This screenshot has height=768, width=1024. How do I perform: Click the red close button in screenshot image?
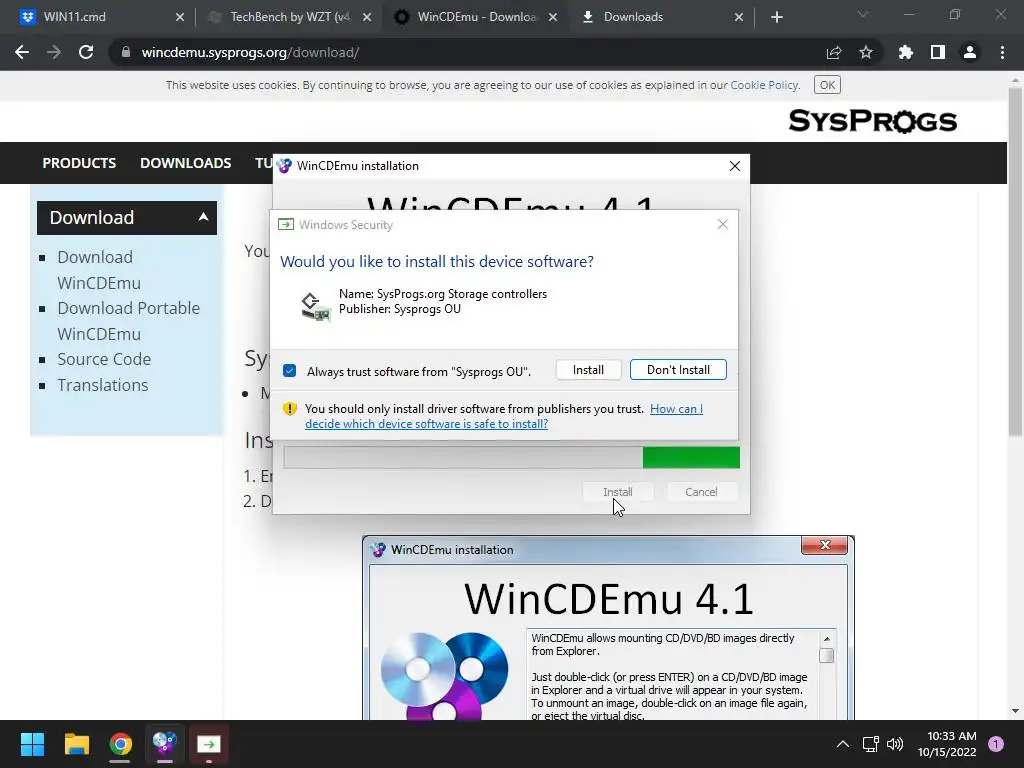824,545
